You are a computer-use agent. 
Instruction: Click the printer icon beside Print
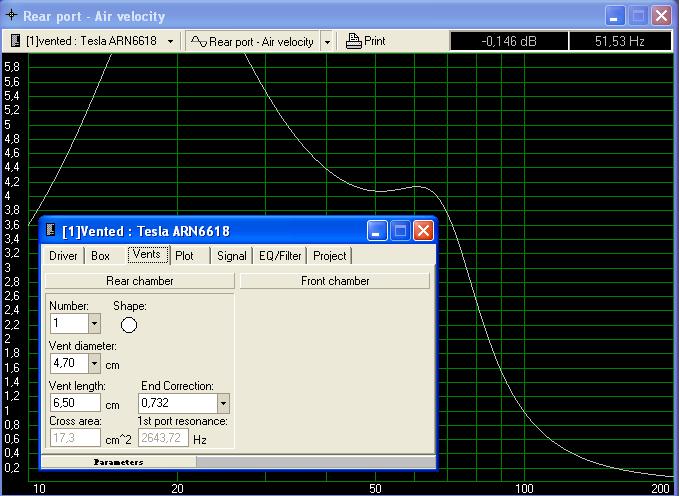(353, 41)
